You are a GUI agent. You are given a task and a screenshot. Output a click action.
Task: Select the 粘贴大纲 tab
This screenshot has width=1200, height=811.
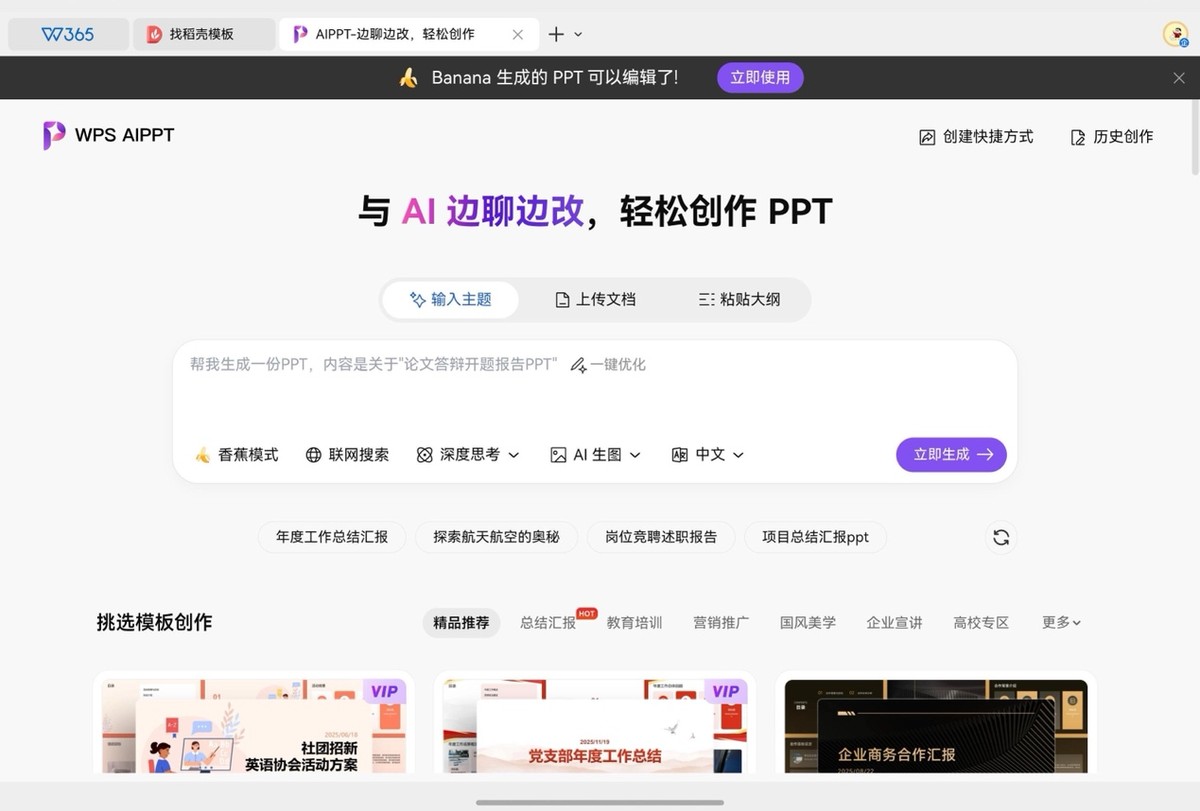coord(738,299)
